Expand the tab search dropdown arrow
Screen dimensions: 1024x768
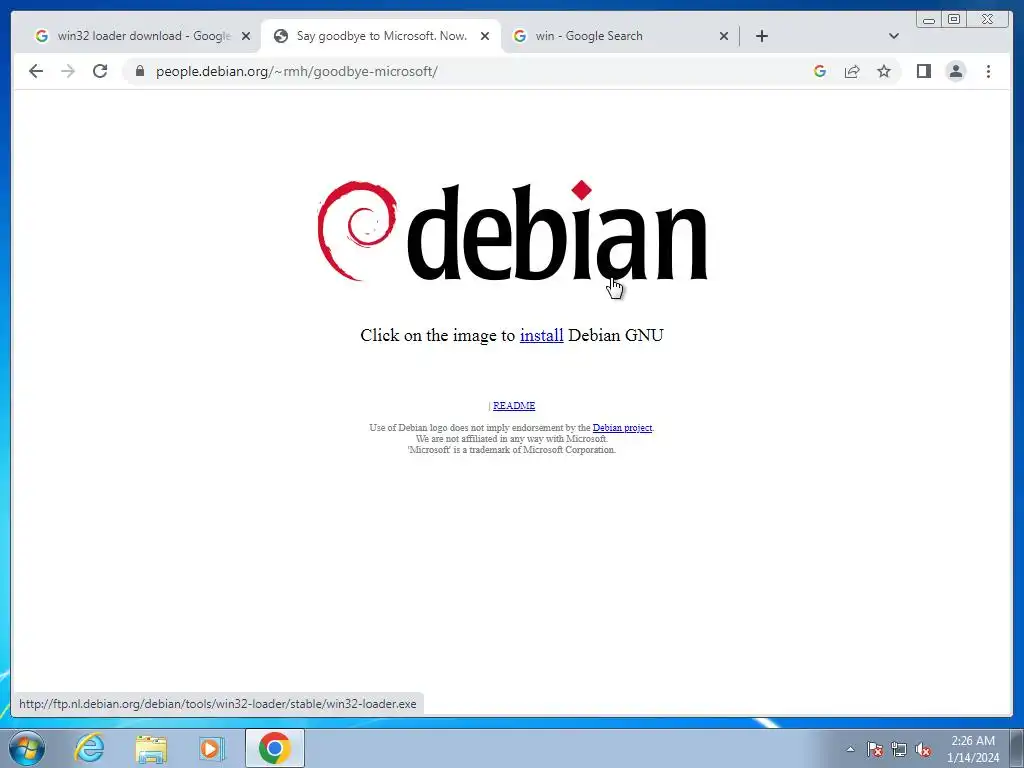pos(893,36)
